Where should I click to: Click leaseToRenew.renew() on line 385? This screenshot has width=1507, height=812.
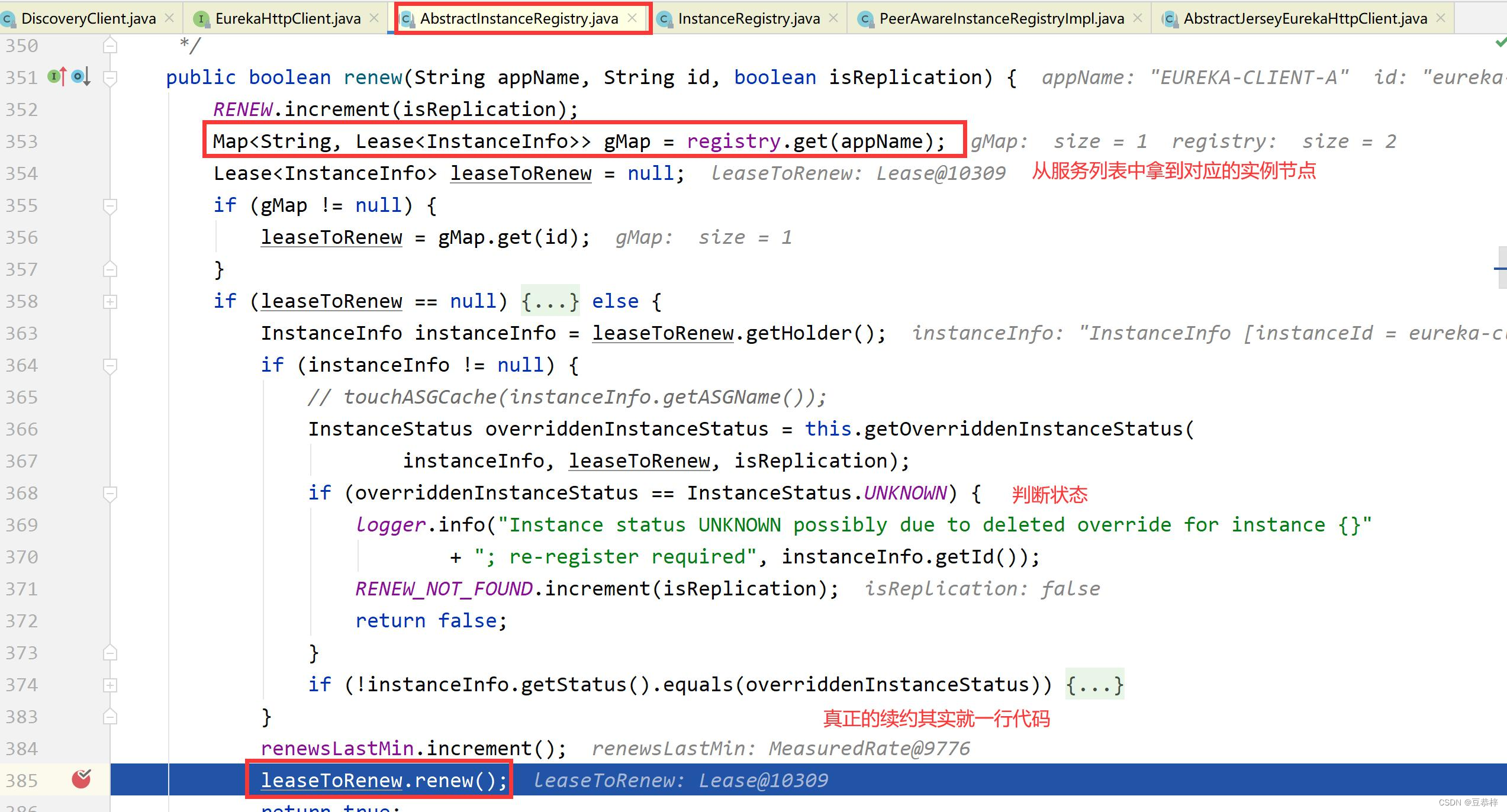click(378, 781)
